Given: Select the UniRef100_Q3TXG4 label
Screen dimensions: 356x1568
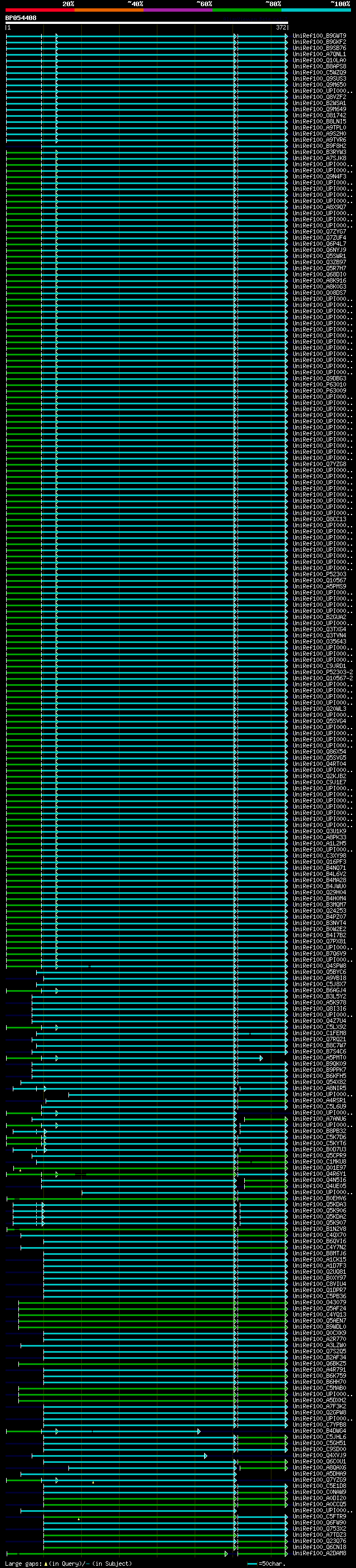Looking at the screenshot, I should click(319, 630).
